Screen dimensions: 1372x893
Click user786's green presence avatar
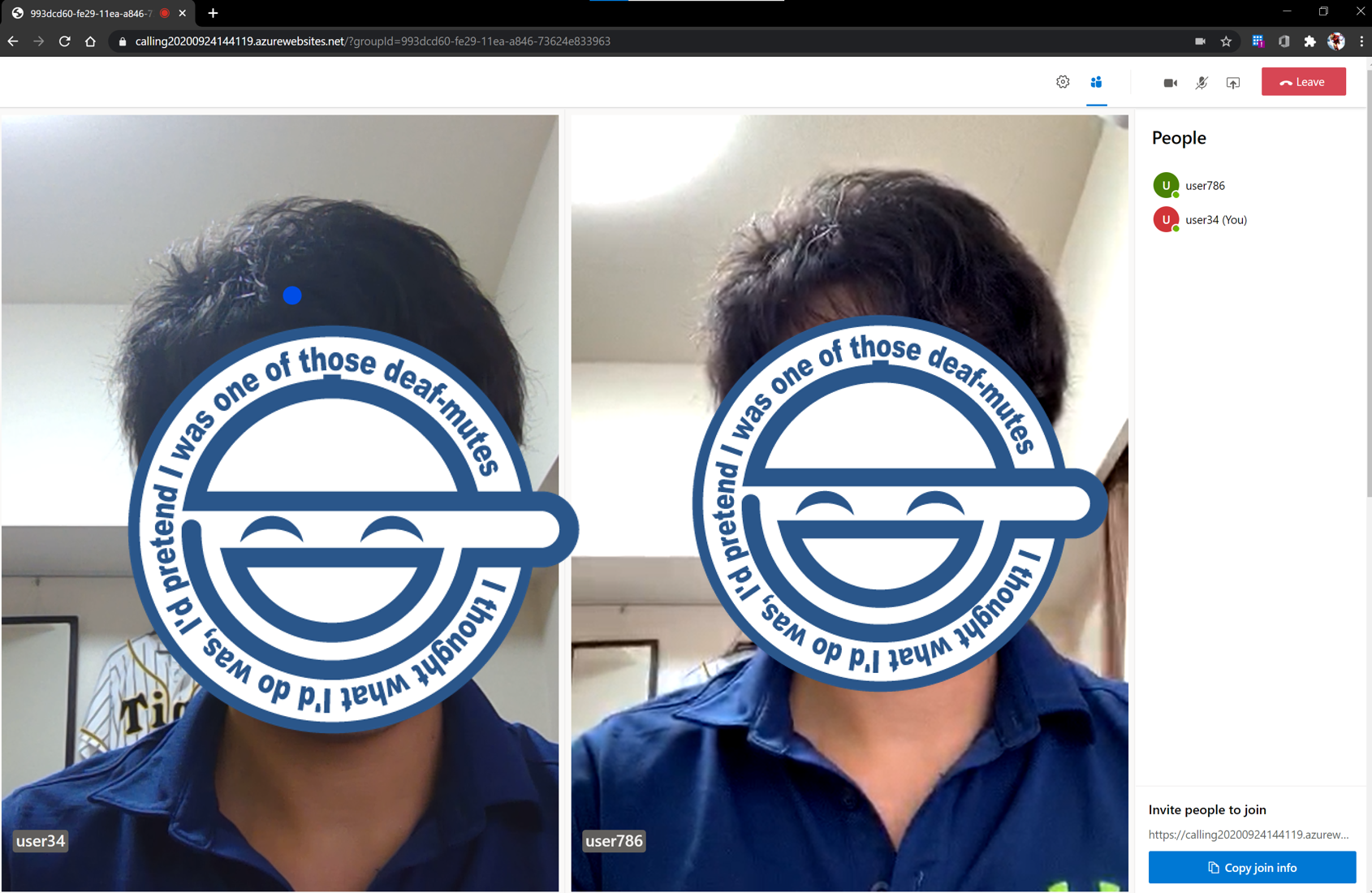tap(1165, 185)
